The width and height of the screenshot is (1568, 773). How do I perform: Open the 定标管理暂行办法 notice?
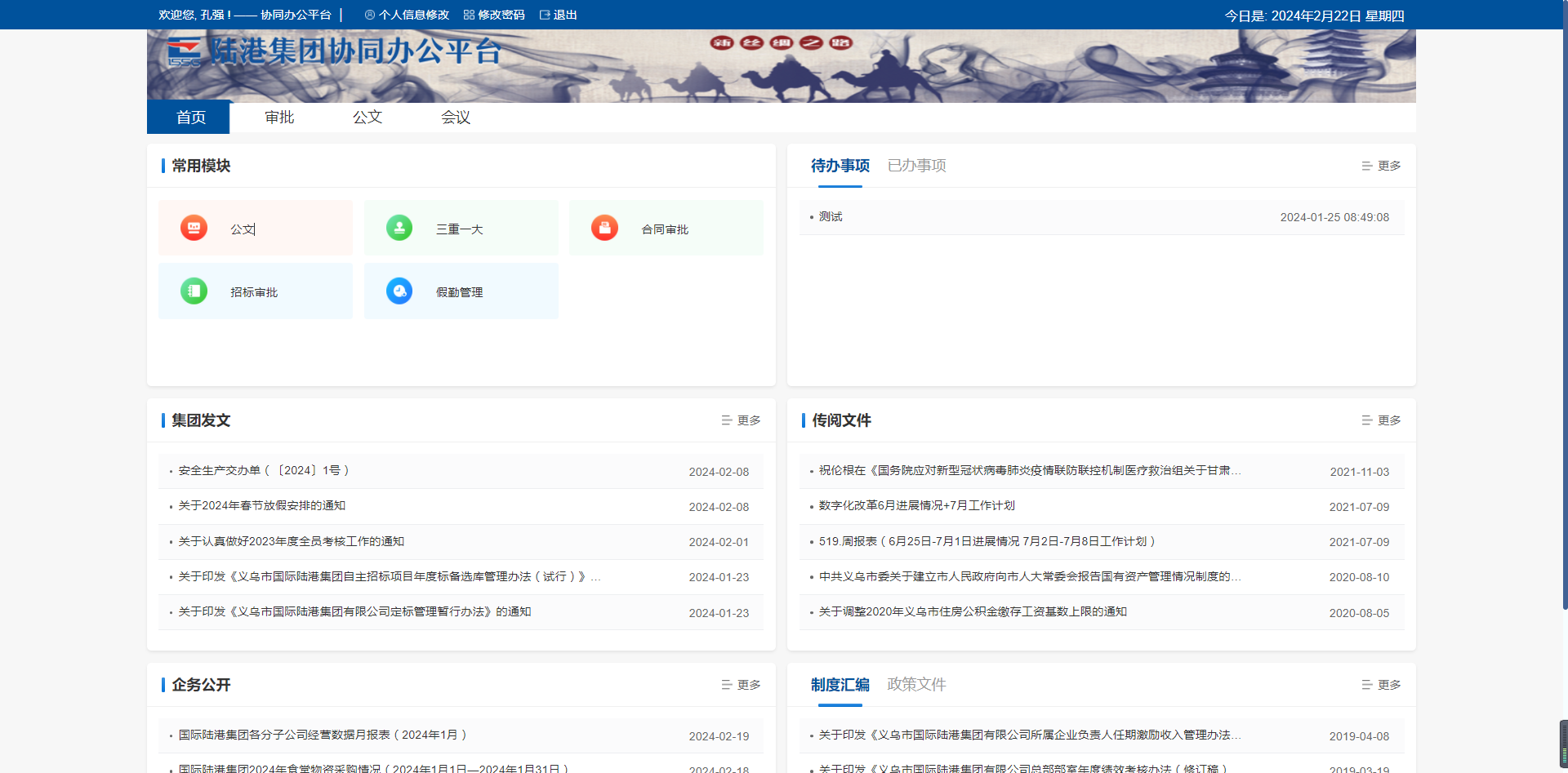tap(354, 612)
